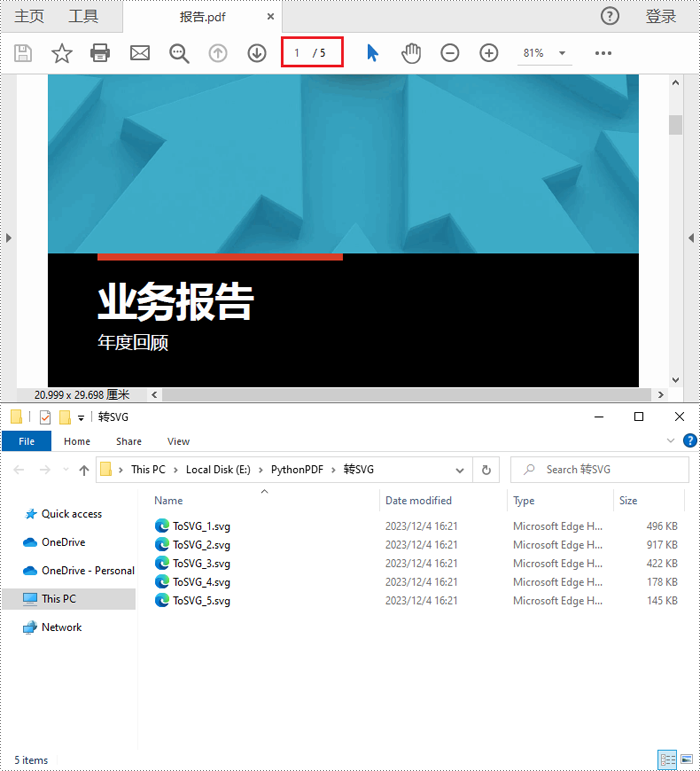This screenshot has width=700, height=771.
Task: Go to previous page up arrow
Action: [218, 53]
